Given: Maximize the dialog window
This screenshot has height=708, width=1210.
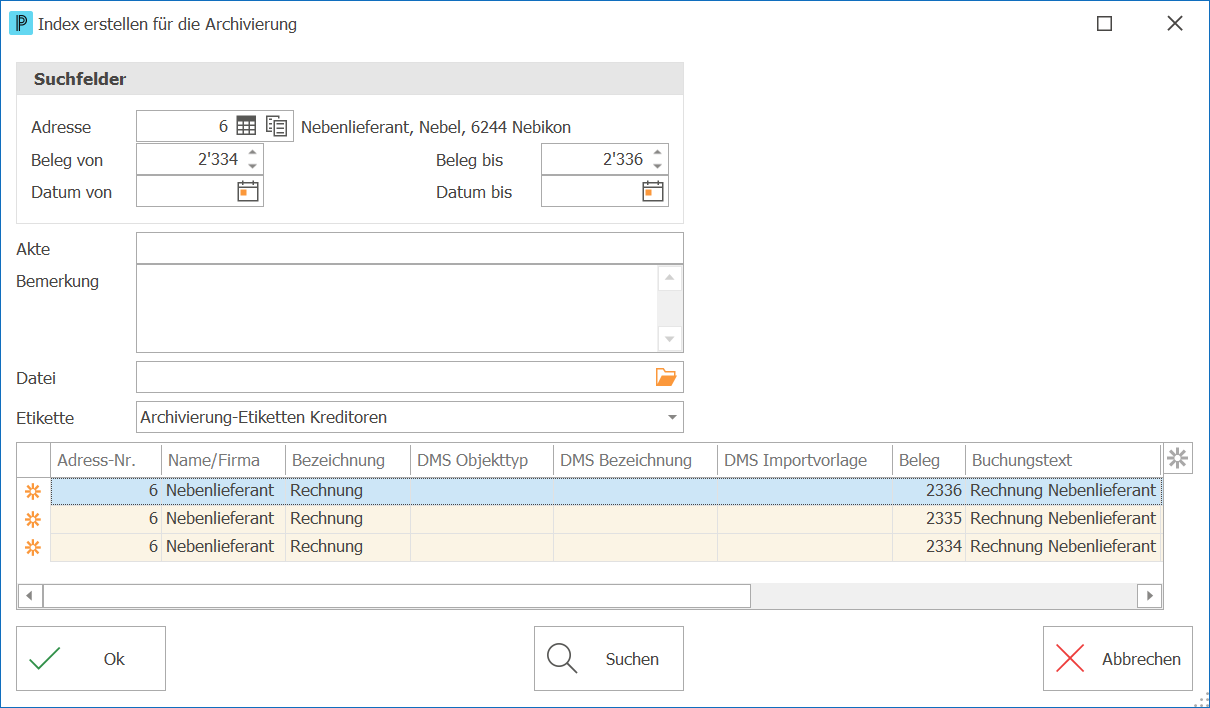Looking at the screenshot, I should point(1105,24).
